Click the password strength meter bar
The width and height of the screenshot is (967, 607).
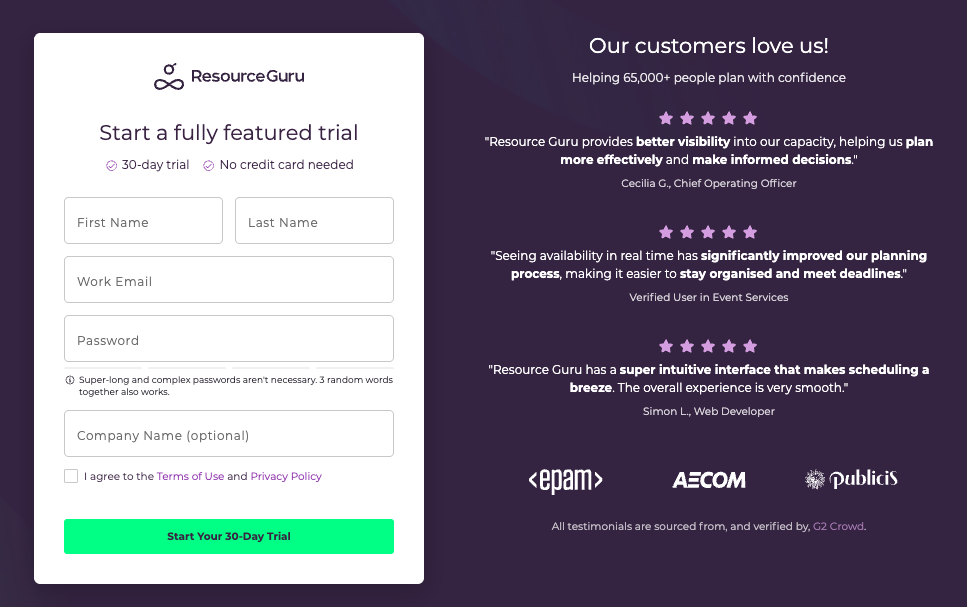click(229, 367)
